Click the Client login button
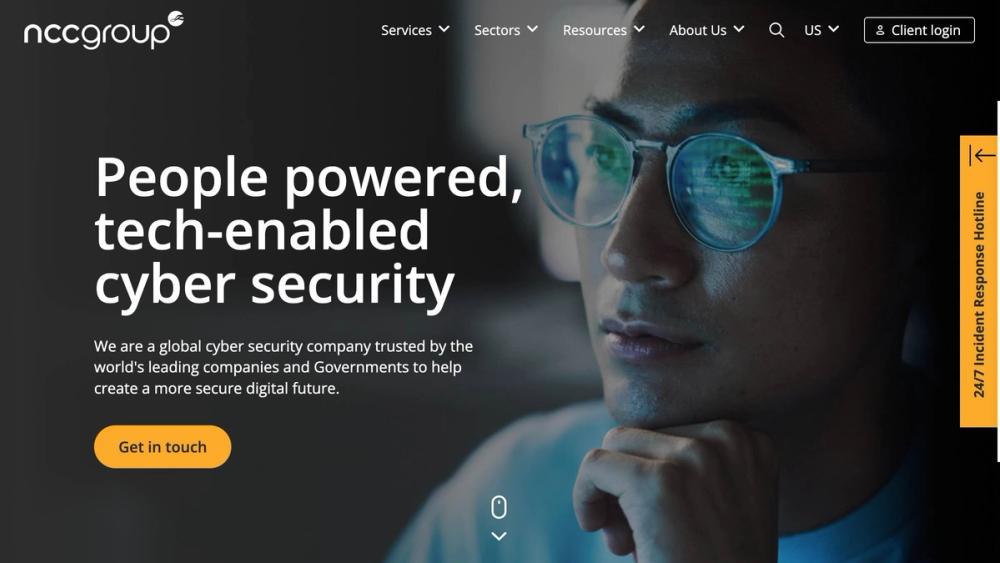This screenshot has width=1000, height=563. coord(919,30)
